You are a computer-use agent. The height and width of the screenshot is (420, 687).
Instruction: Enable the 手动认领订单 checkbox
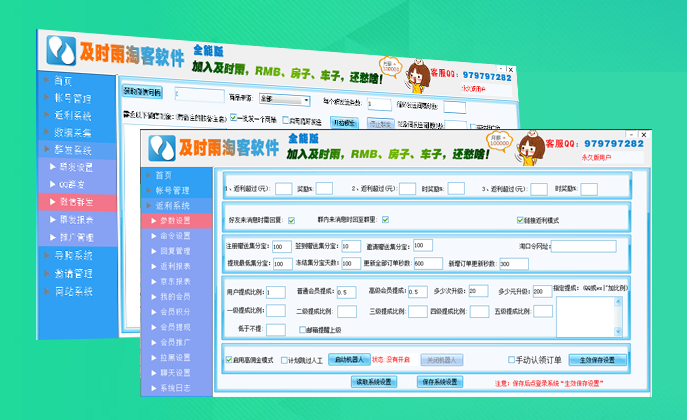[x=509, y=359]
